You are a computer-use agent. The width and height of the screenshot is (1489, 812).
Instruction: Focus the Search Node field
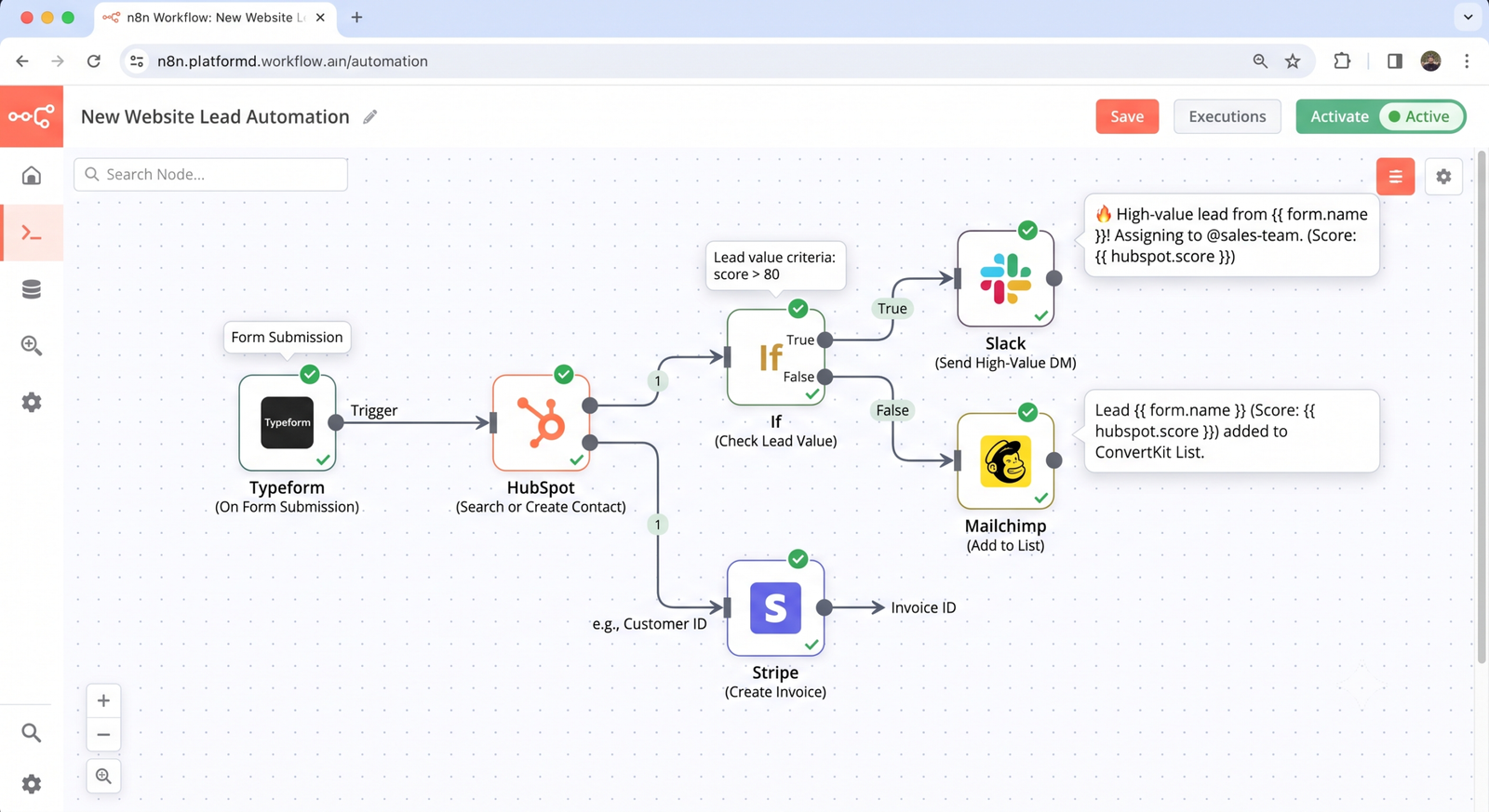(x=211, y=174)
